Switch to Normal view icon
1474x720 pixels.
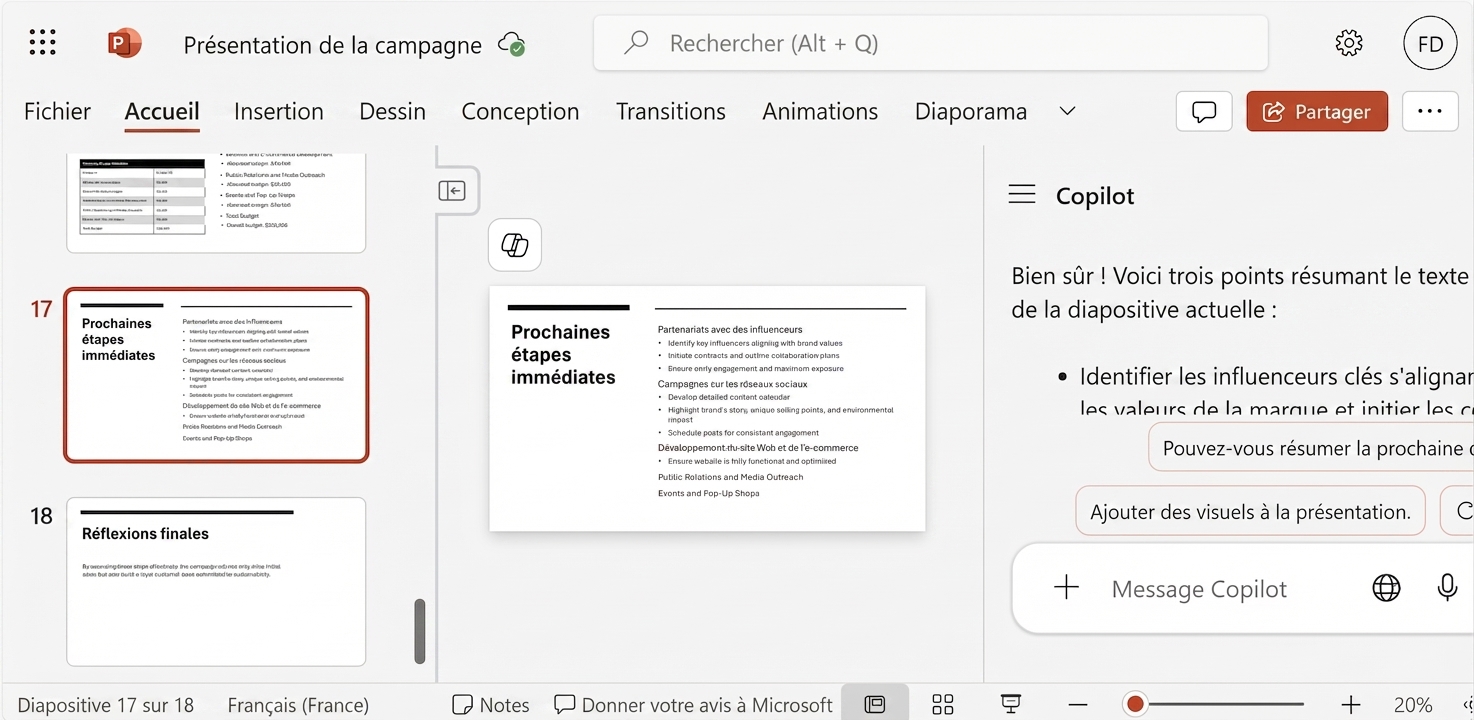click(x=875, y=704)
